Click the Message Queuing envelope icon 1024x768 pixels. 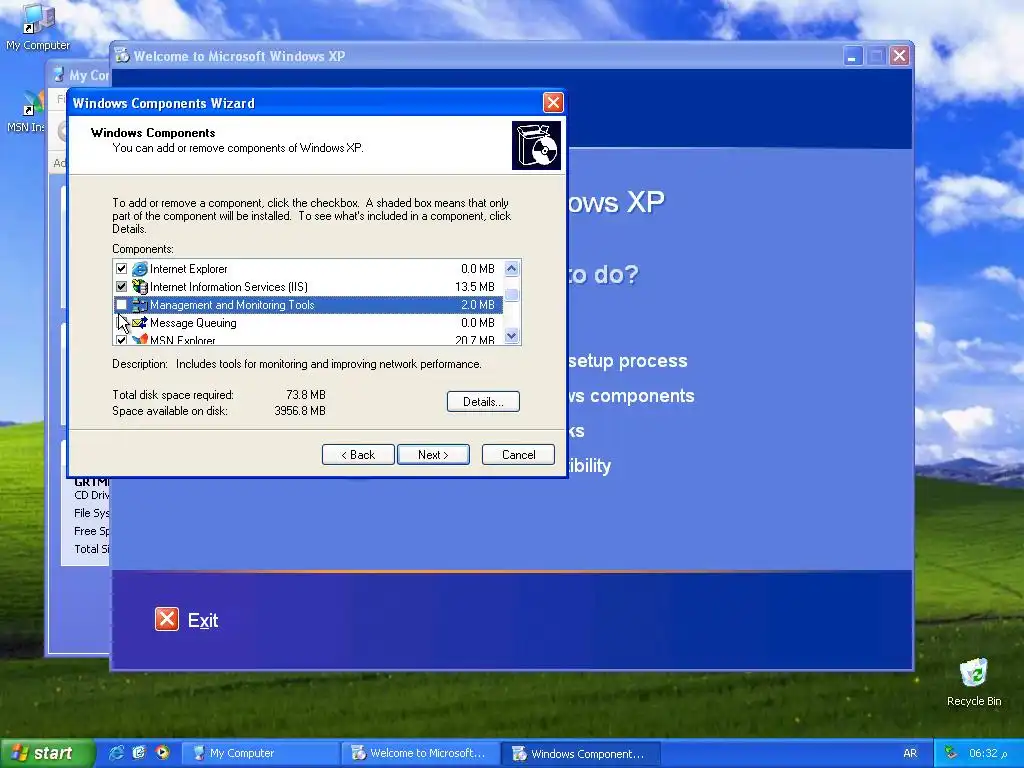140,323
